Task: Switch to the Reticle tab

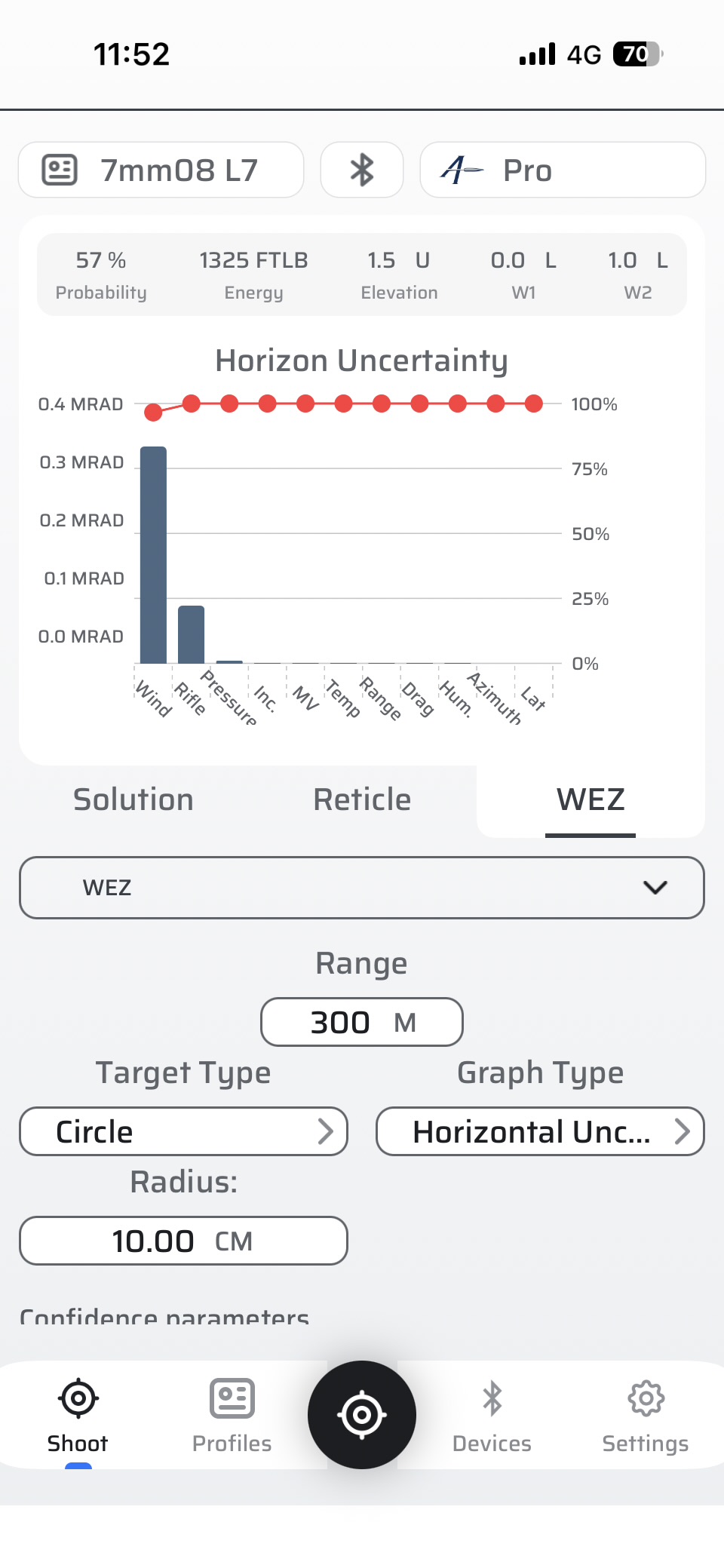Action: [x=362, y=799]
